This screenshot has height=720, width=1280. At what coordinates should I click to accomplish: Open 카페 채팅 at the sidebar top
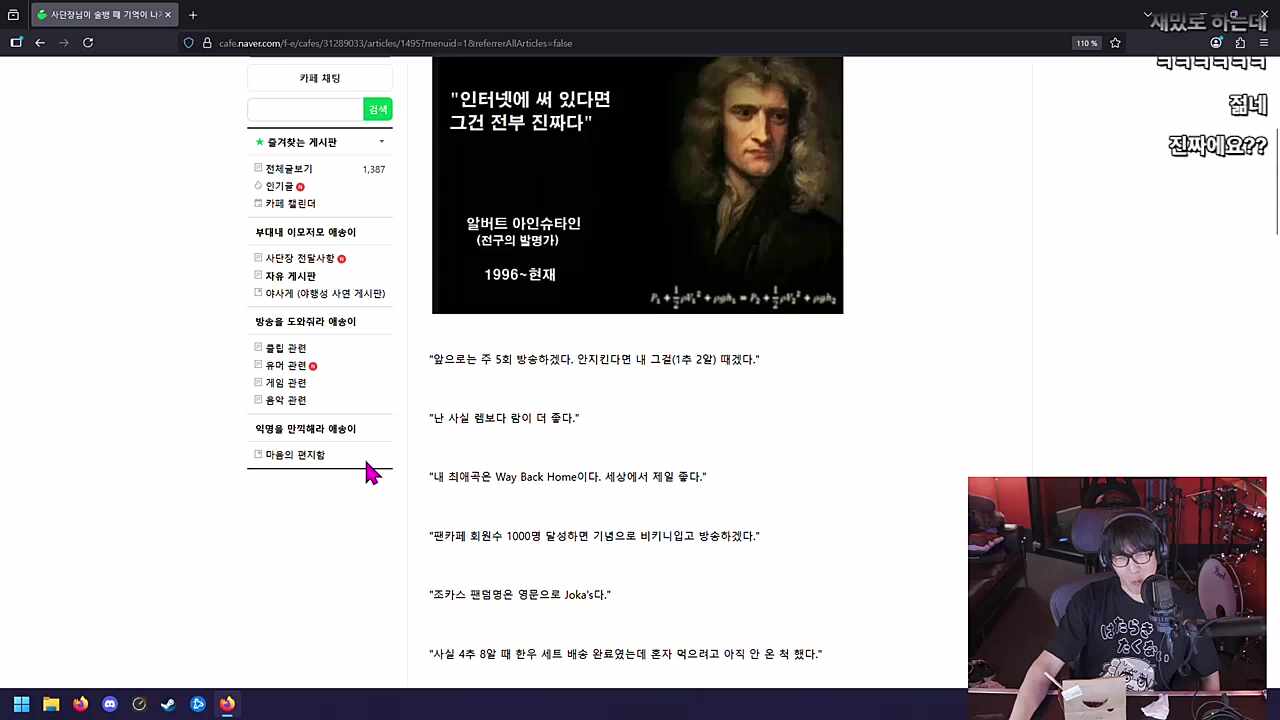[x=319, y=78]
